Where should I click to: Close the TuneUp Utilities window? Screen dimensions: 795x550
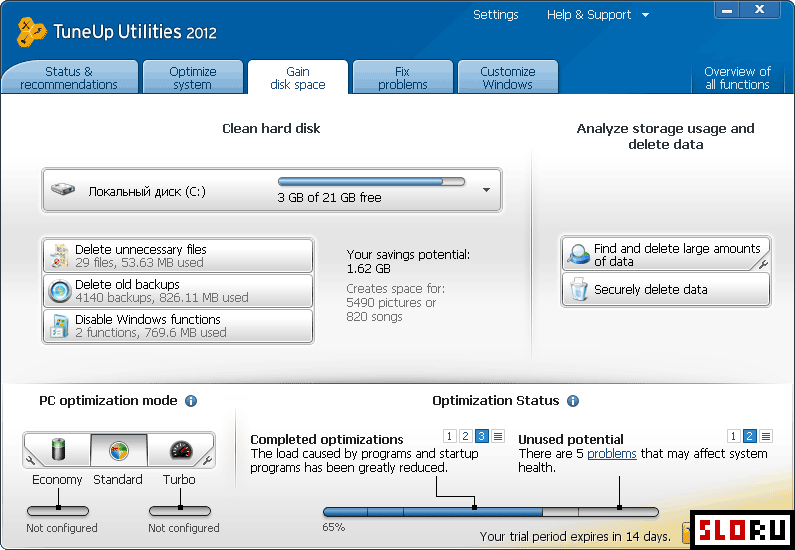click(760, 10)
